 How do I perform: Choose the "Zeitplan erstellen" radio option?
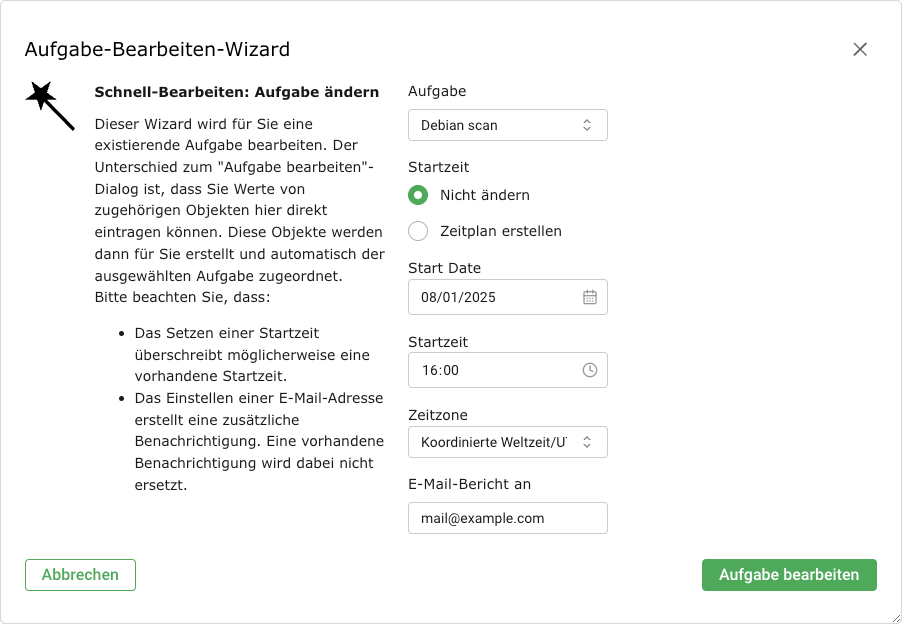(419, 231)
